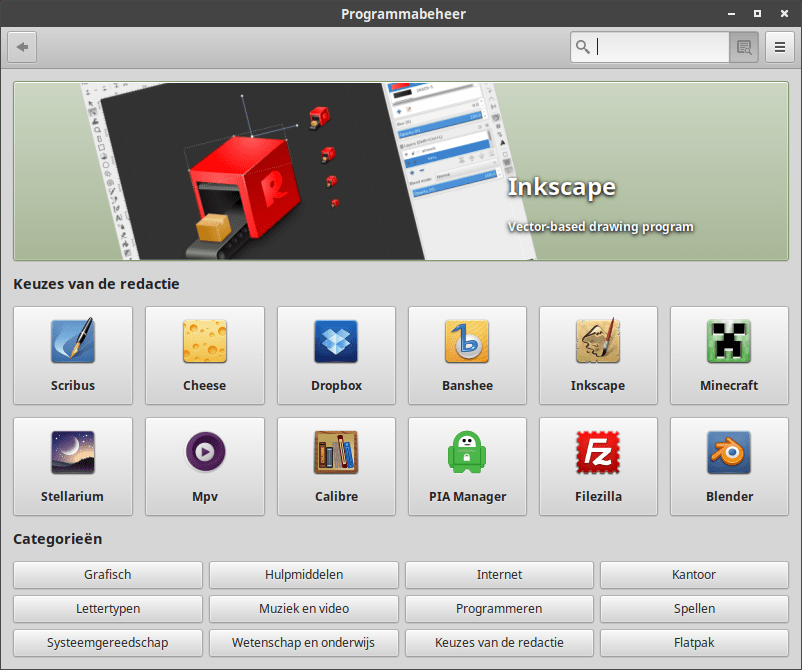Click the magnifying glass search icon
Screen dimensions: 802x670
point(583,47)
